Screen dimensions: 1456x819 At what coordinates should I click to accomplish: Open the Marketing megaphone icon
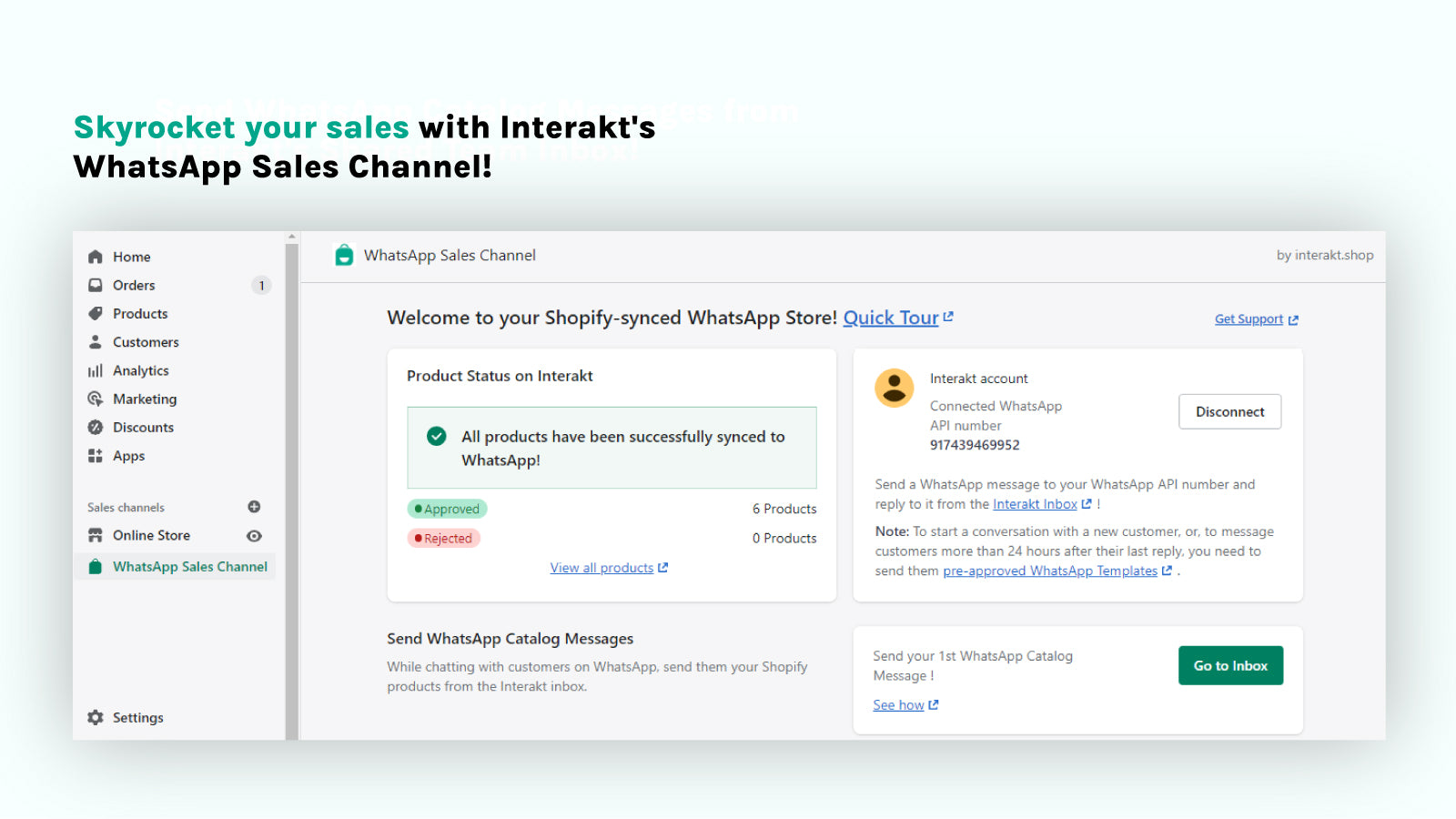click(x=96, y=399)
